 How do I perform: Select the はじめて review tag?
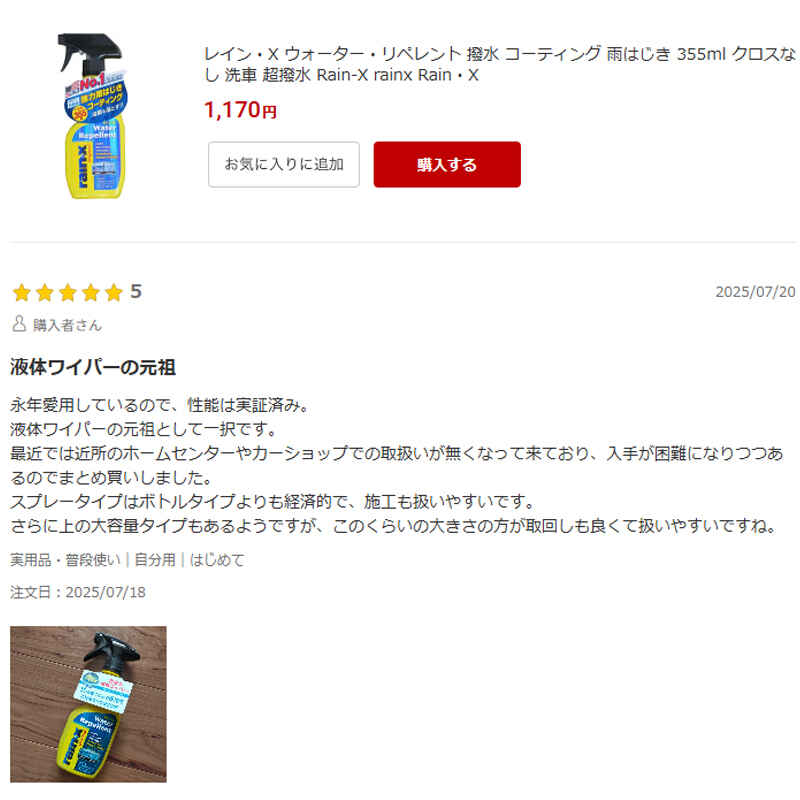tap(217, 560)
